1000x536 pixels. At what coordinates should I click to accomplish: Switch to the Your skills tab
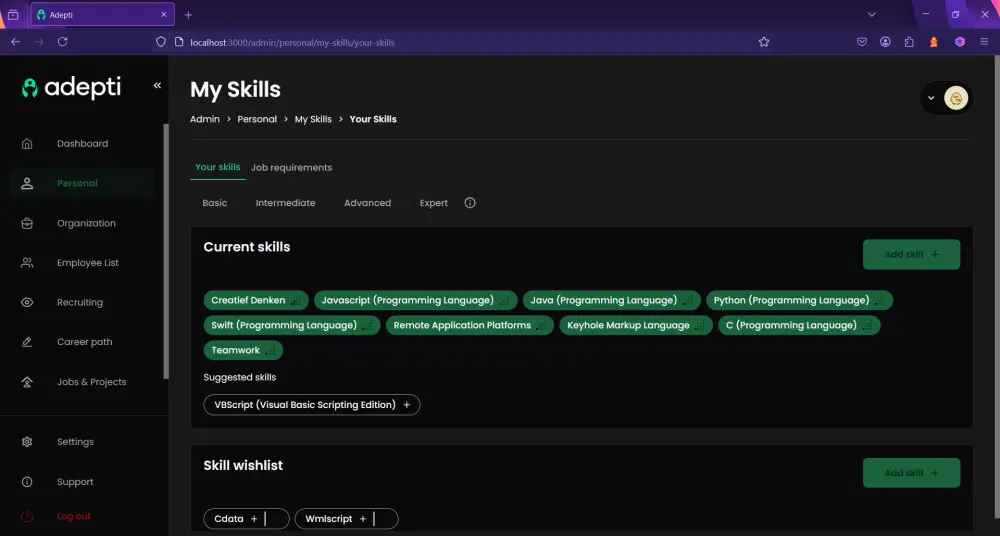click(217, 167)
